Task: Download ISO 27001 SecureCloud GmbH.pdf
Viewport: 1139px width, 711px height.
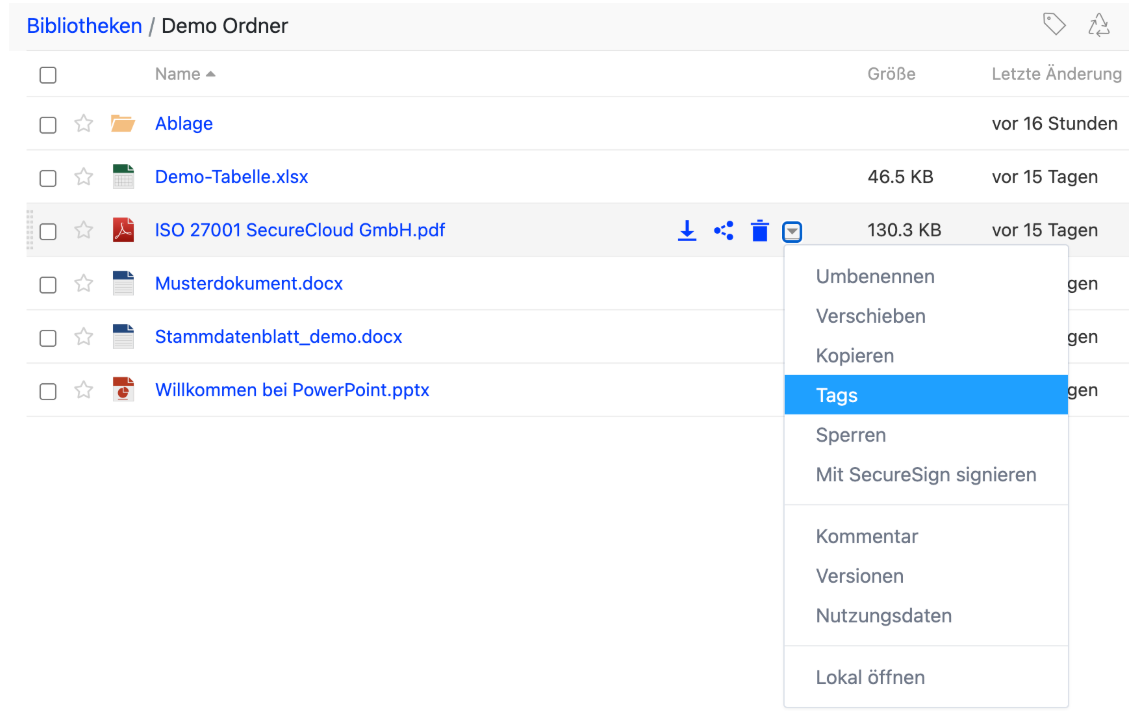Action: tap(686, 231)
